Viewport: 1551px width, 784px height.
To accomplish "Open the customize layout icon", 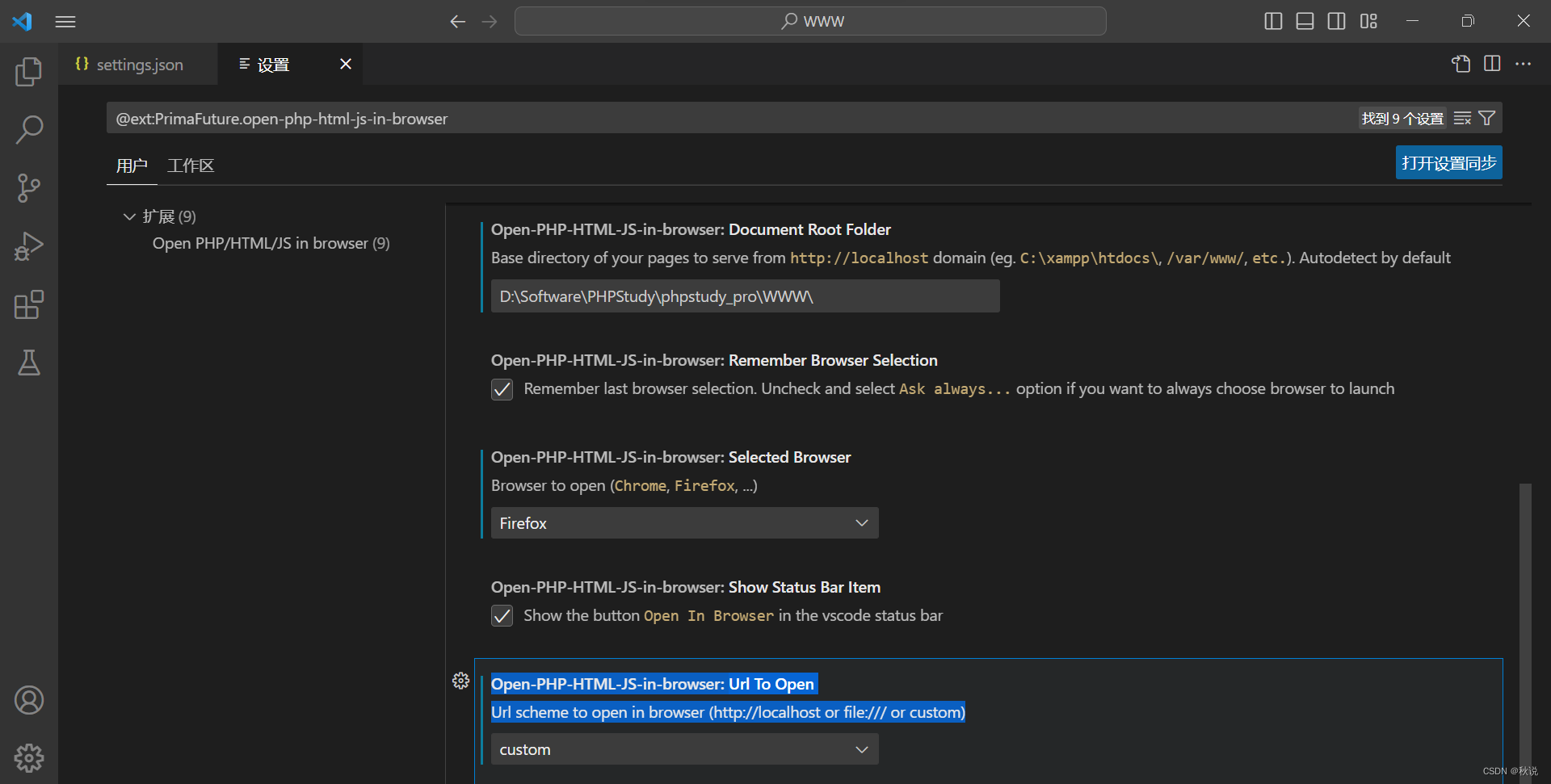I will tap(1368, 21).
